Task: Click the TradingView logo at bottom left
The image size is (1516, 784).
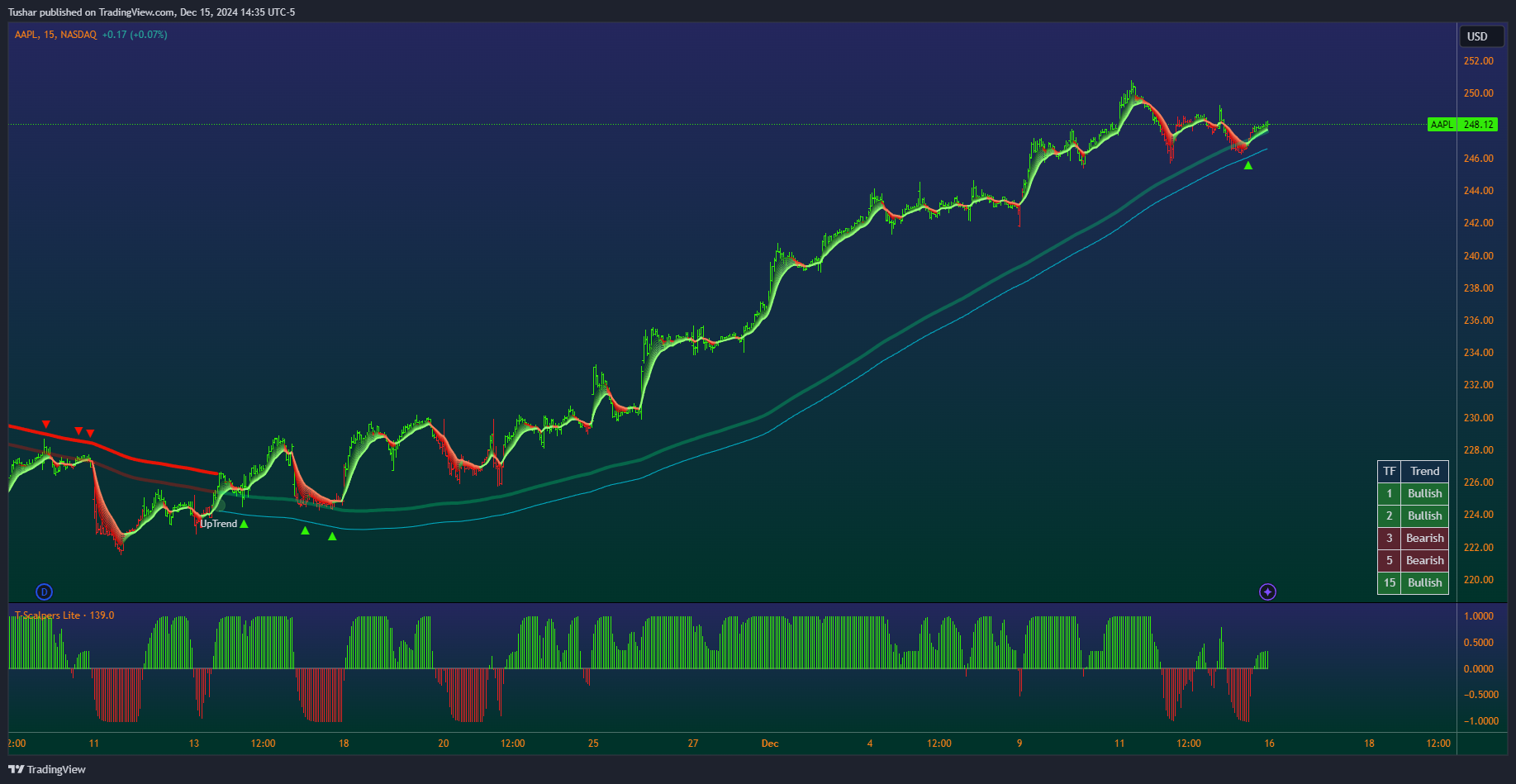Action: (47, 769)
